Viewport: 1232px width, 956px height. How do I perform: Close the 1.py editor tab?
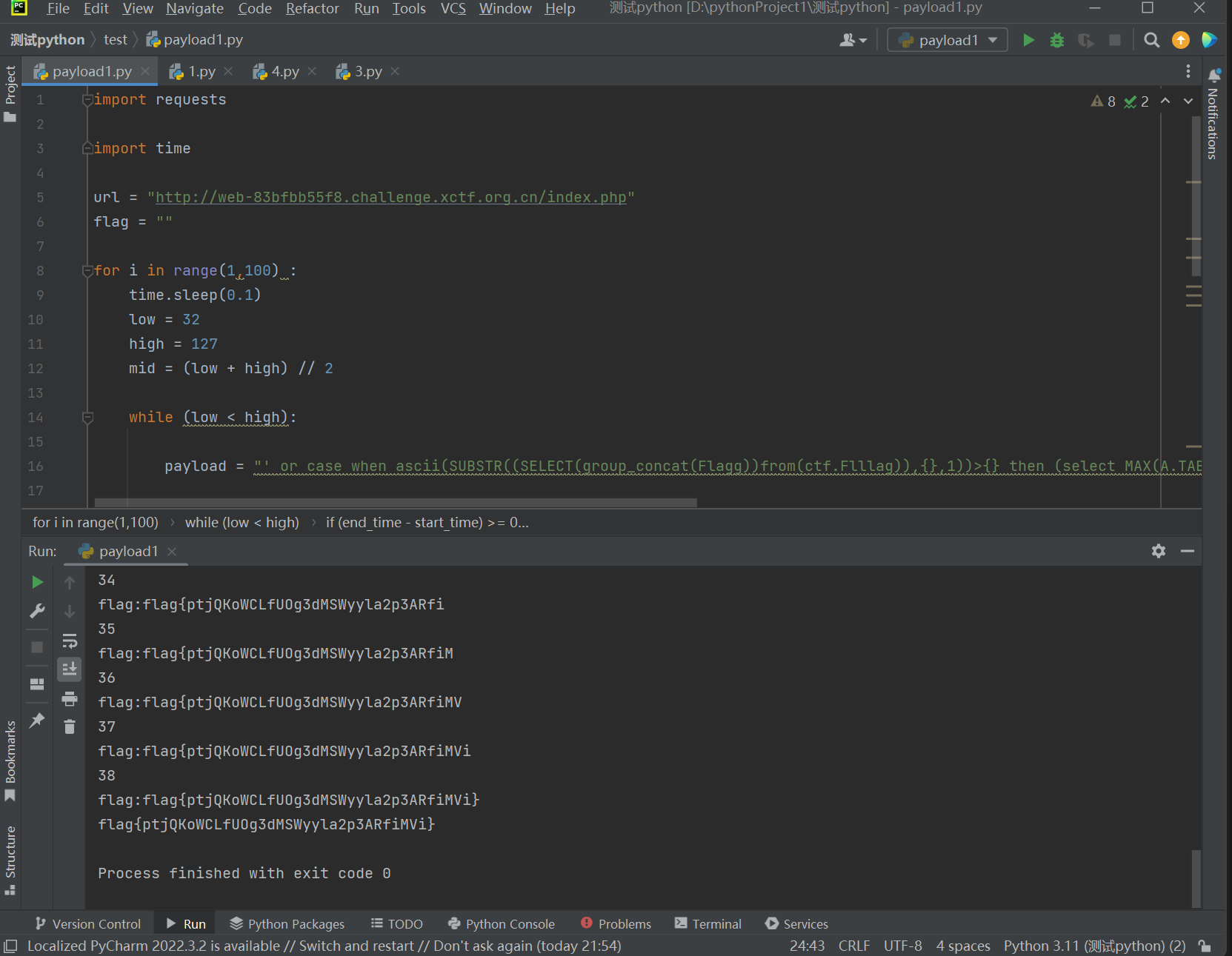[228, 71]
